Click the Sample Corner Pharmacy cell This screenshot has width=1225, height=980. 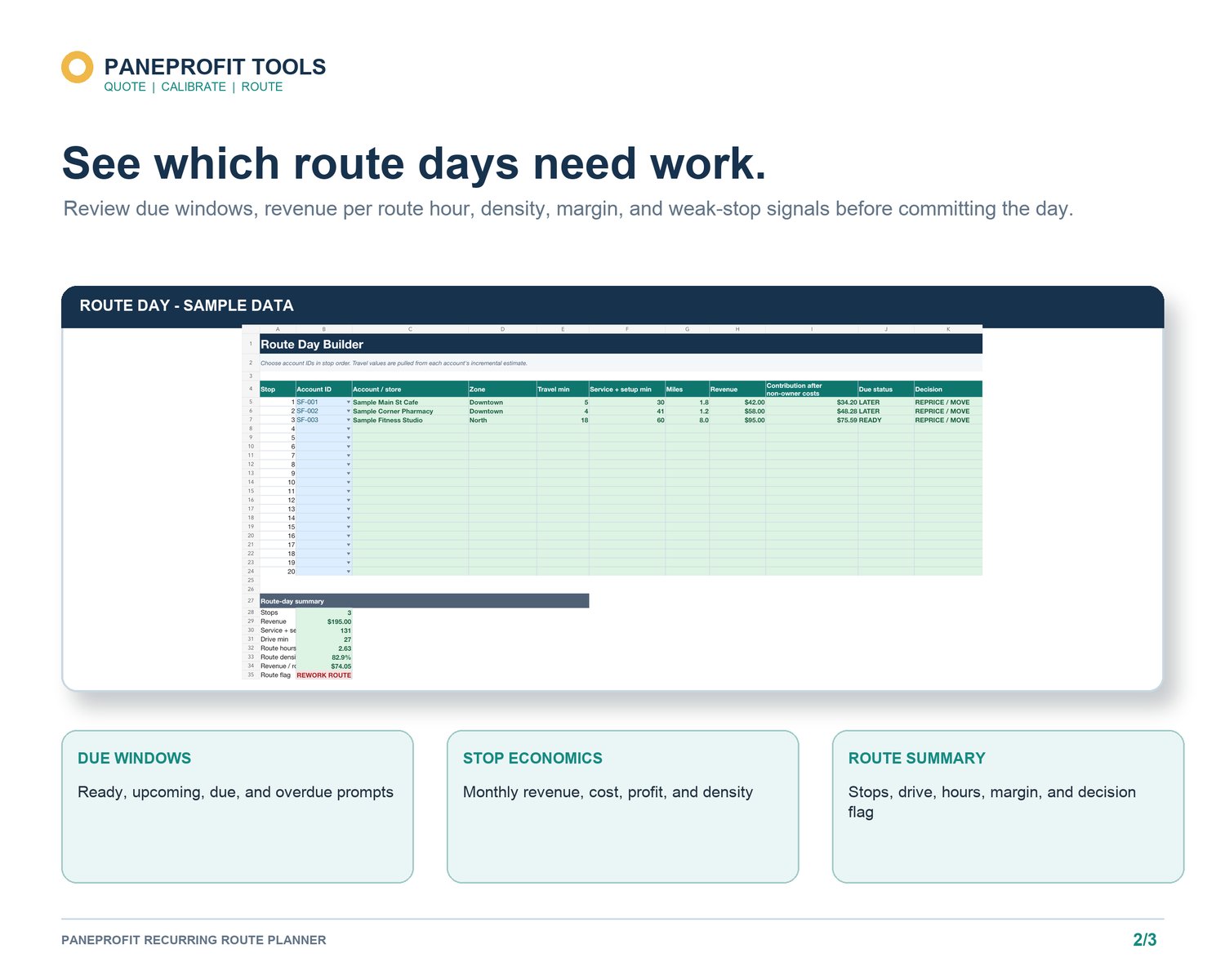point(410,411)
